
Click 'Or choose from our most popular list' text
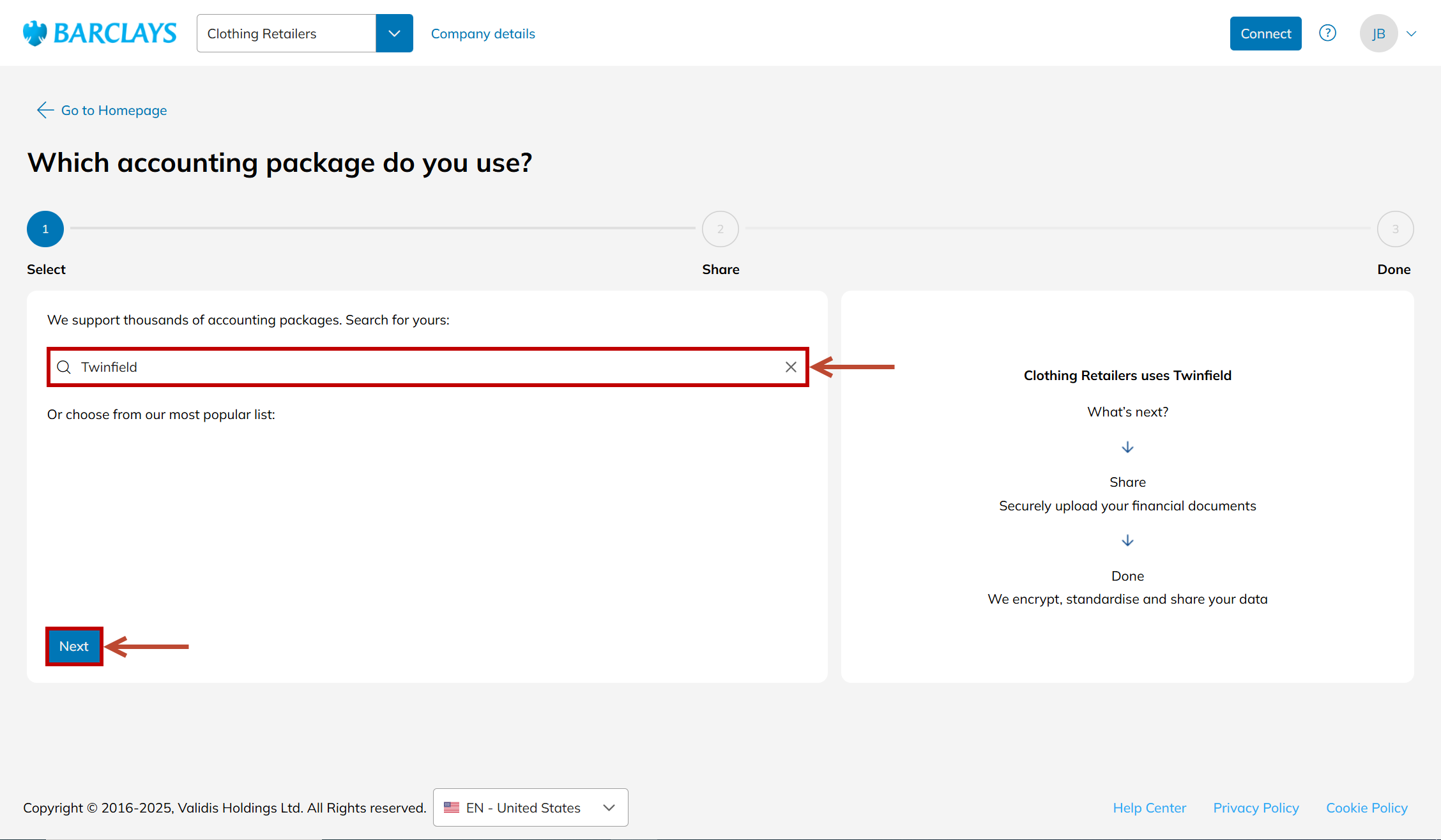pos(161,415)
